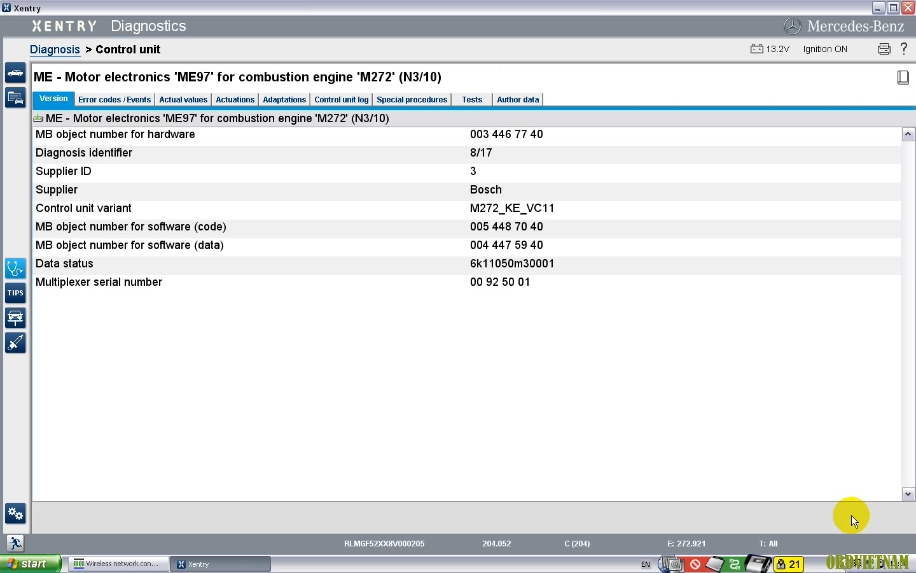916x573 pixels.
Task: Click the vehicle data card sidebar icon
Action: coord(15,98)
